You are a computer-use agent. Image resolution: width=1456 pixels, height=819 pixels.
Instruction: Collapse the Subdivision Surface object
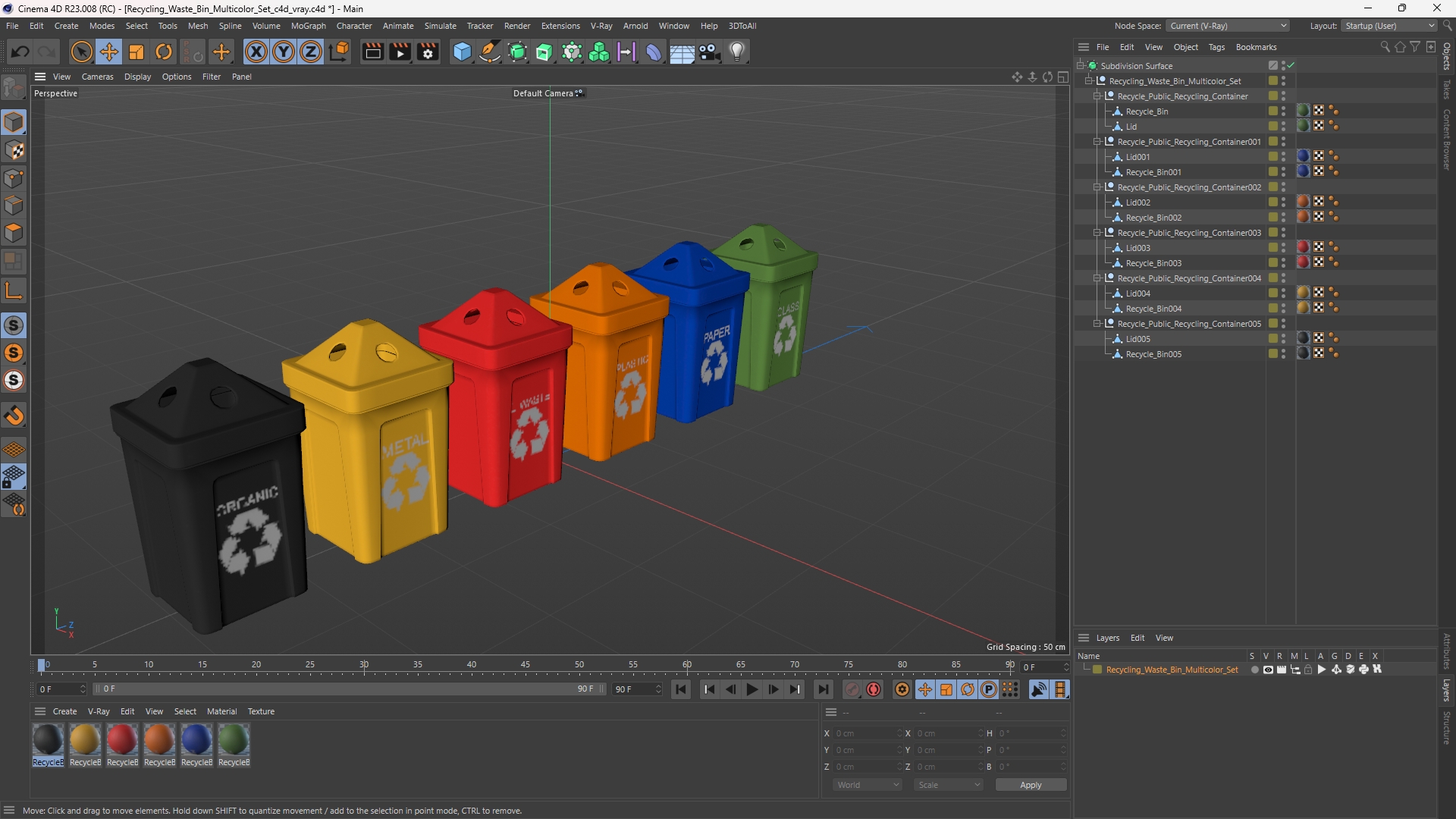pos(1081,66)
